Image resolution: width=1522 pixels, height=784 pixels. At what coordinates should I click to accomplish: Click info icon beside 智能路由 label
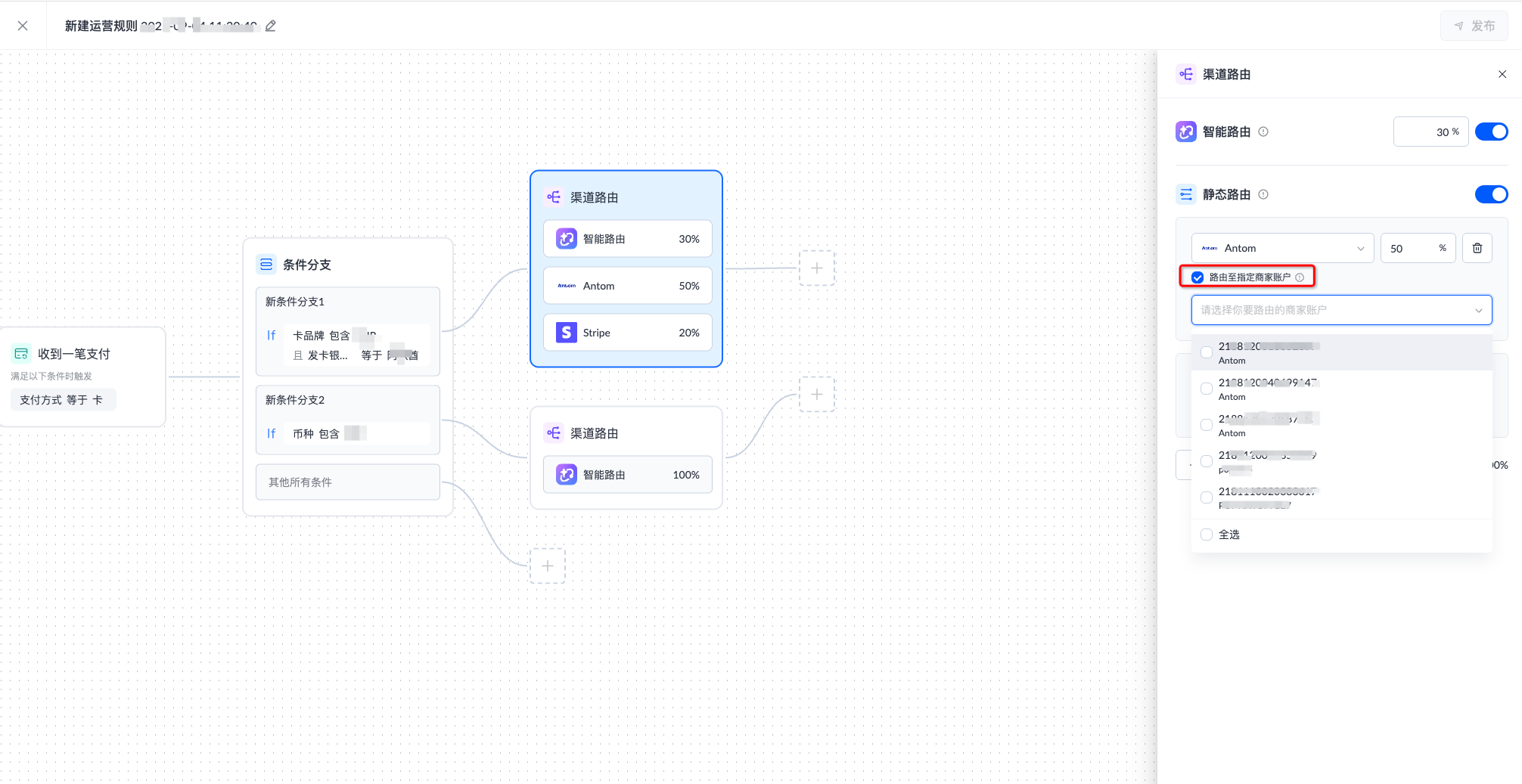[x=1263, y=132]
